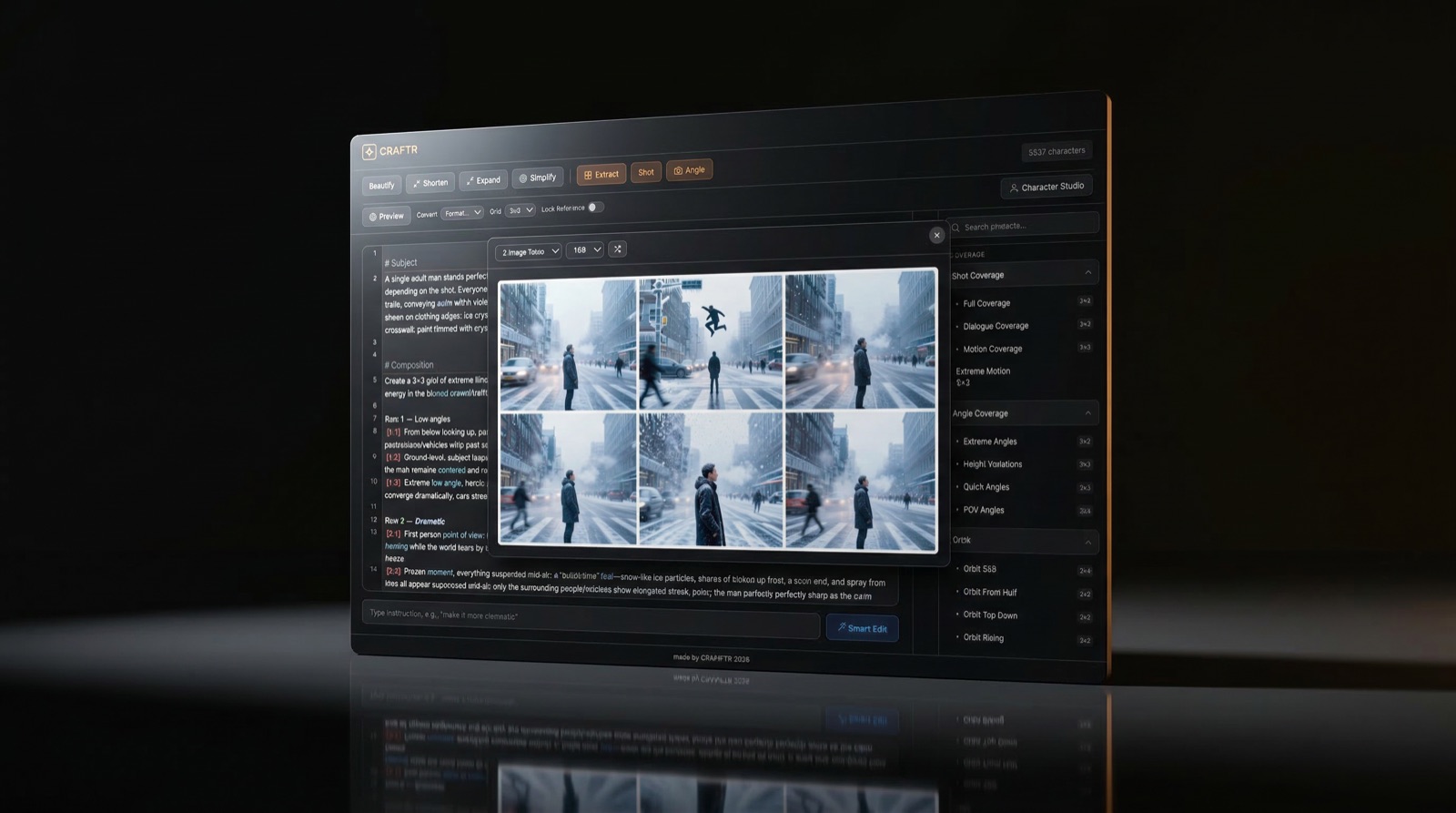Select bottom-center close-up man image
The height and width of the screenshot is (813, 1456).
[710, 480]
